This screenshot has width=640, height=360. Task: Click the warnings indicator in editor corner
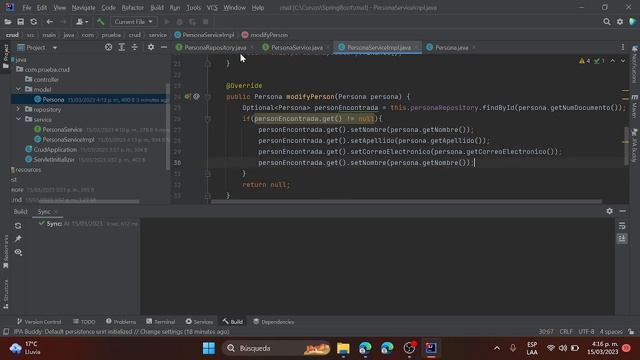[x=584, y=61]
